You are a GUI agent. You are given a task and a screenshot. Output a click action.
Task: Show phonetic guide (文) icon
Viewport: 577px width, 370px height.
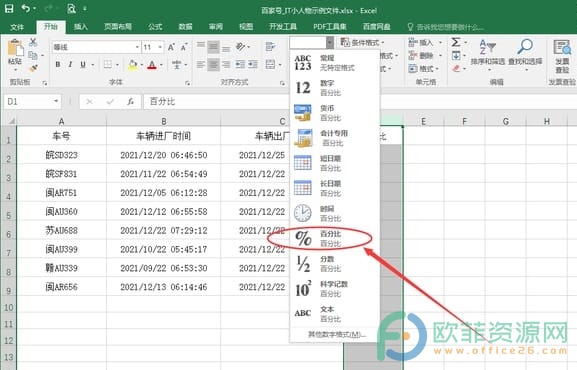pyautogui.click(x=176, y=64)
